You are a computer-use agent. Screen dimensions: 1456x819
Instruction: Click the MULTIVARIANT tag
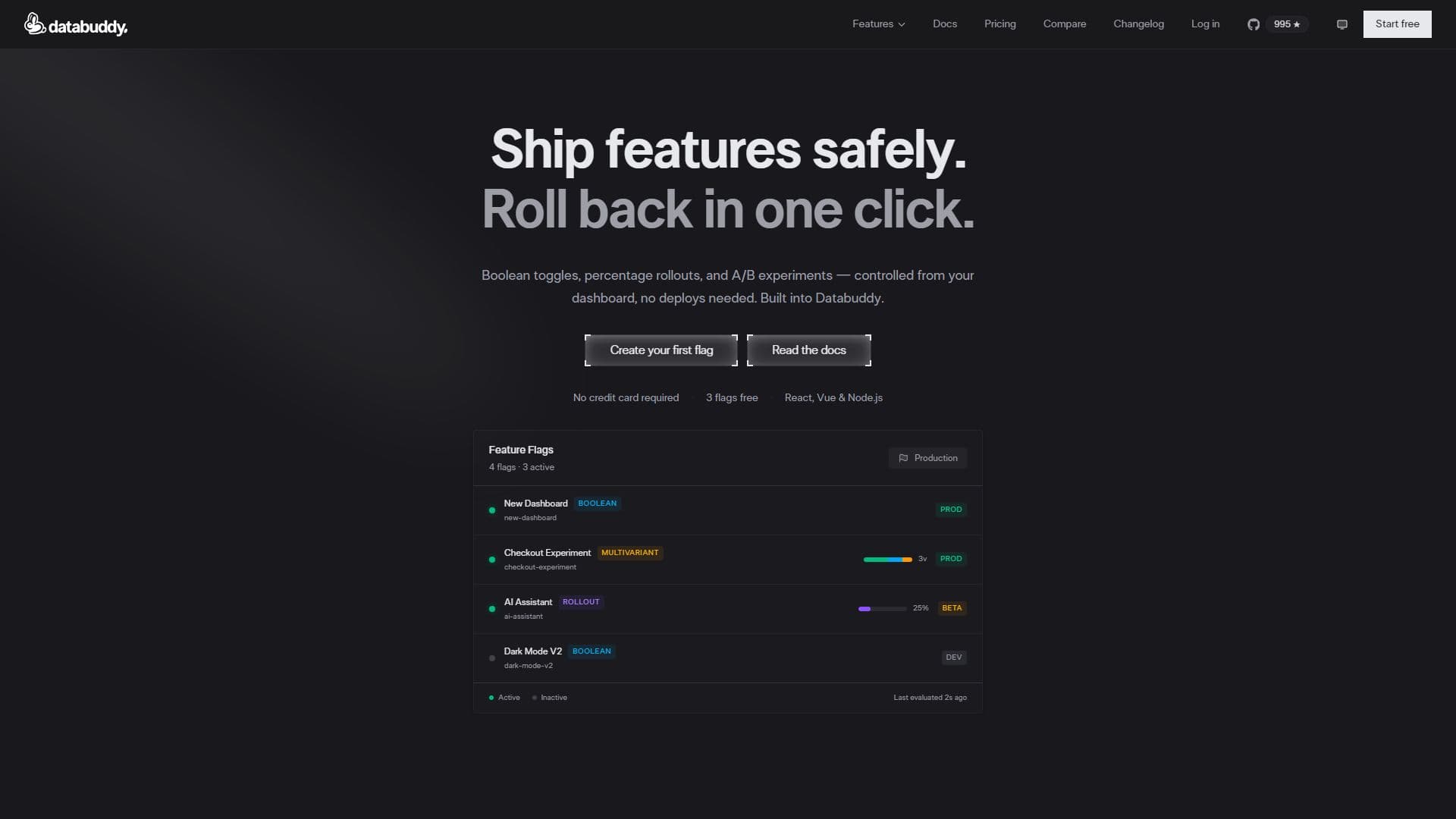629,553
